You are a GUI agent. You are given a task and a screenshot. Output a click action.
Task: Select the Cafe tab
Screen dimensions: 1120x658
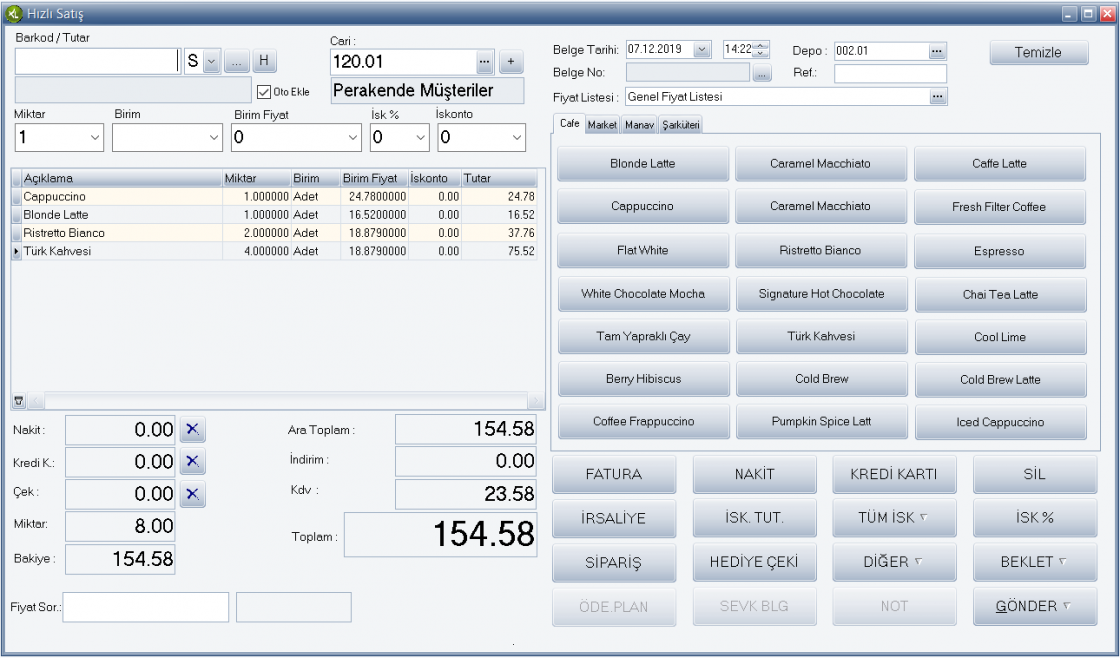569,124
